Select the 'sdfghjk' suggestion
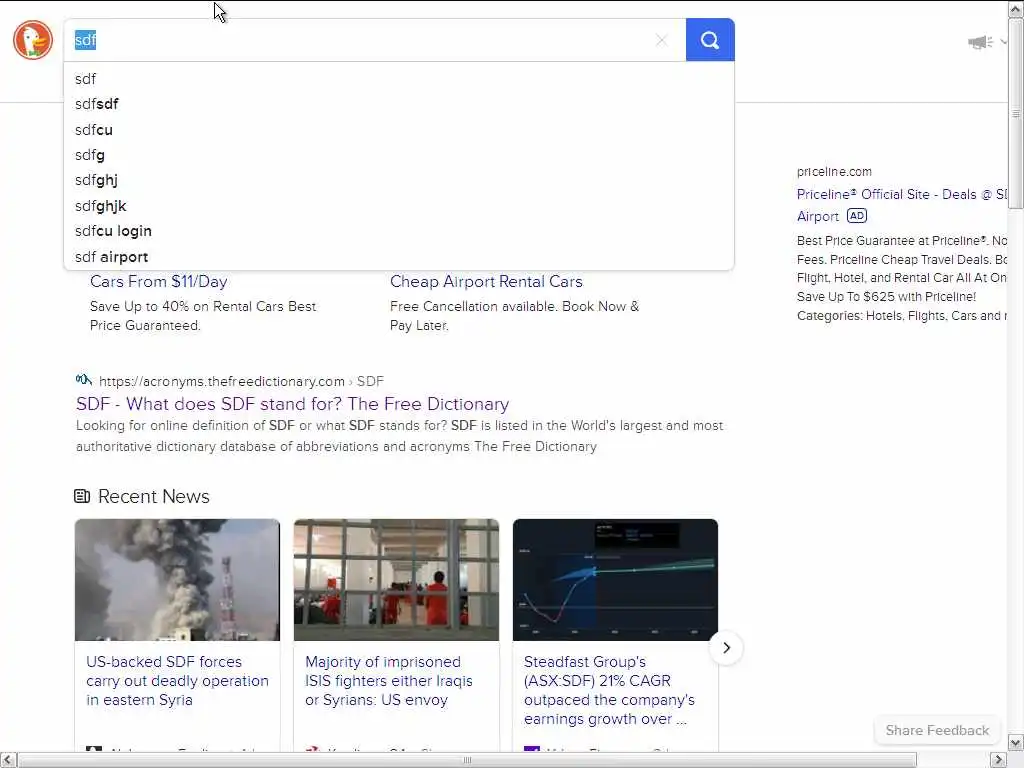 click(399, 206)
